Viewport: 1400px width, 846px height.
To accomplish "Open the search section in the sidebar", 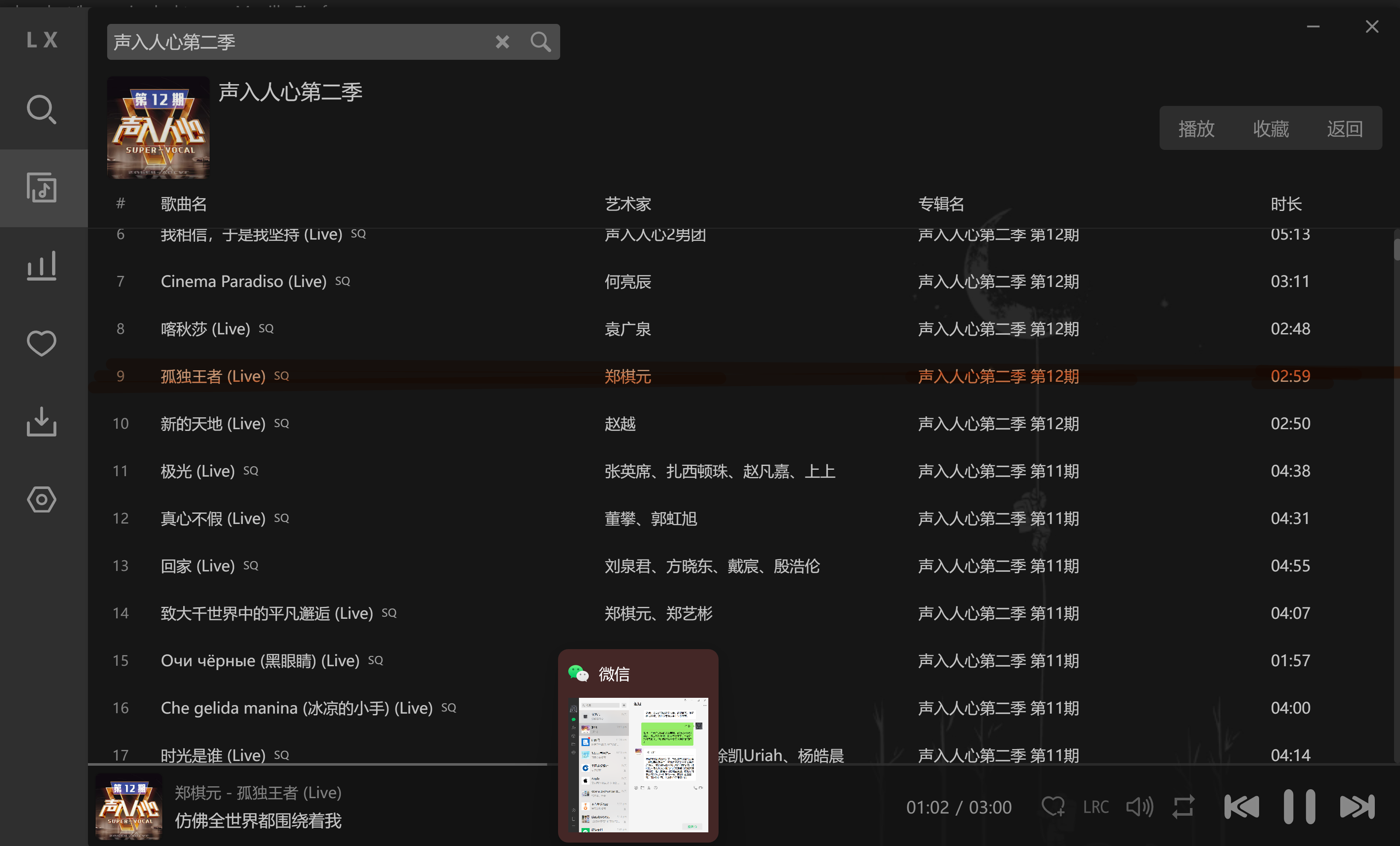I will [x=41, y=109].
